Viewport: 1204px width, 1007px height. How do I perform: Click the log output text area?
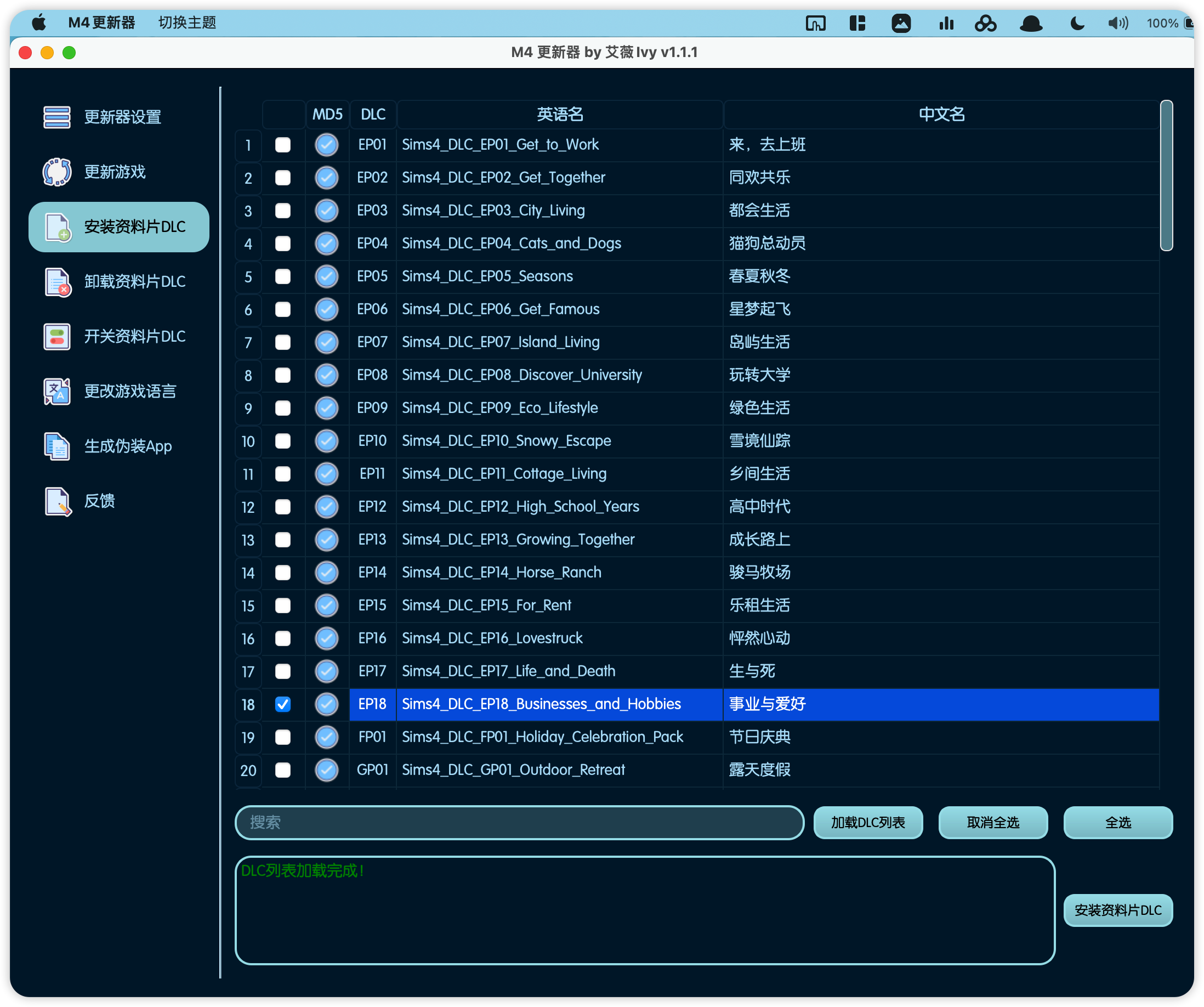tap(645, 910)
